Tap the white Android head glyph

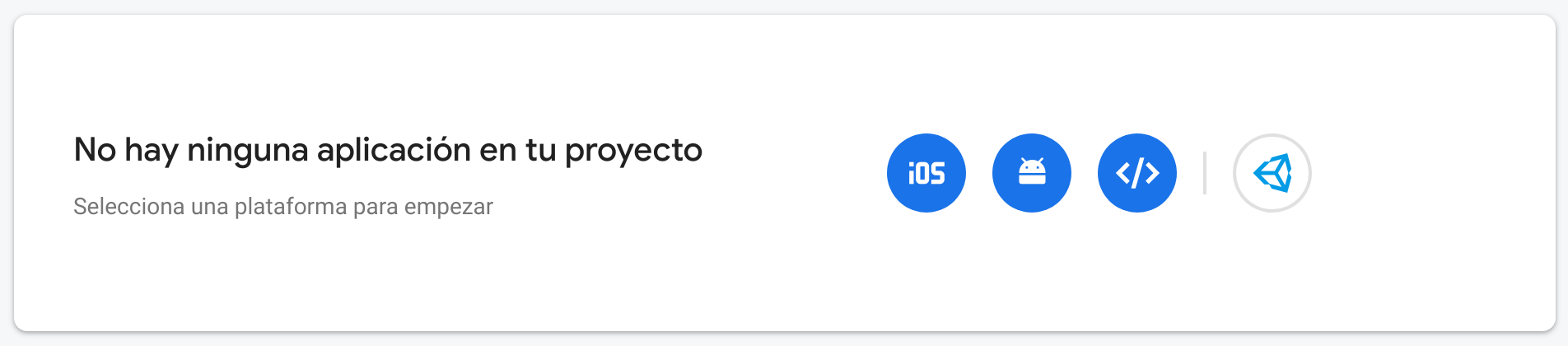point(1032,171)
